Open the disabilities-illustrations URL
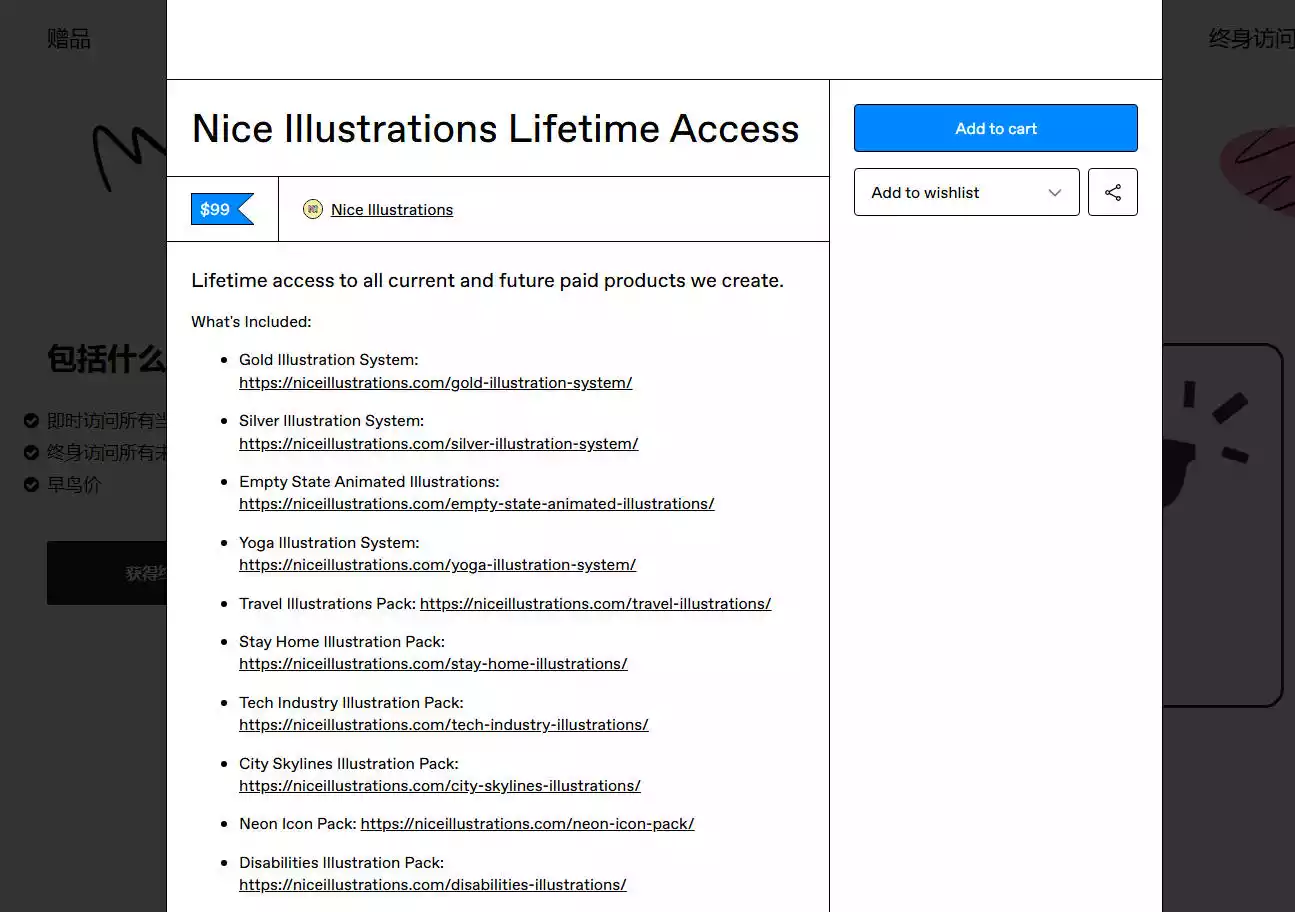 pos(433,884)
